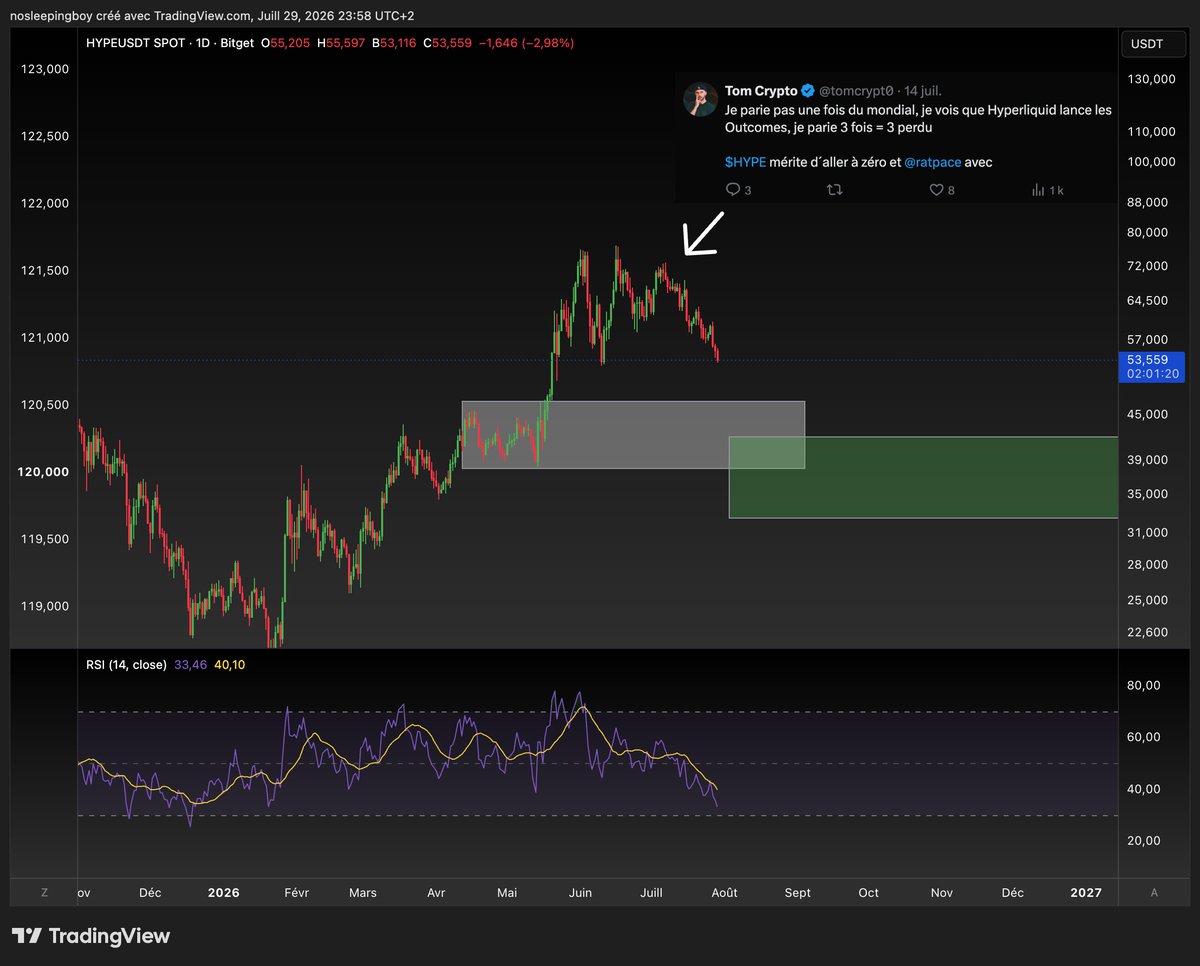1200x966 pixels.
Task: Click the purple RSI value 33,46
Action: [190, 663]
